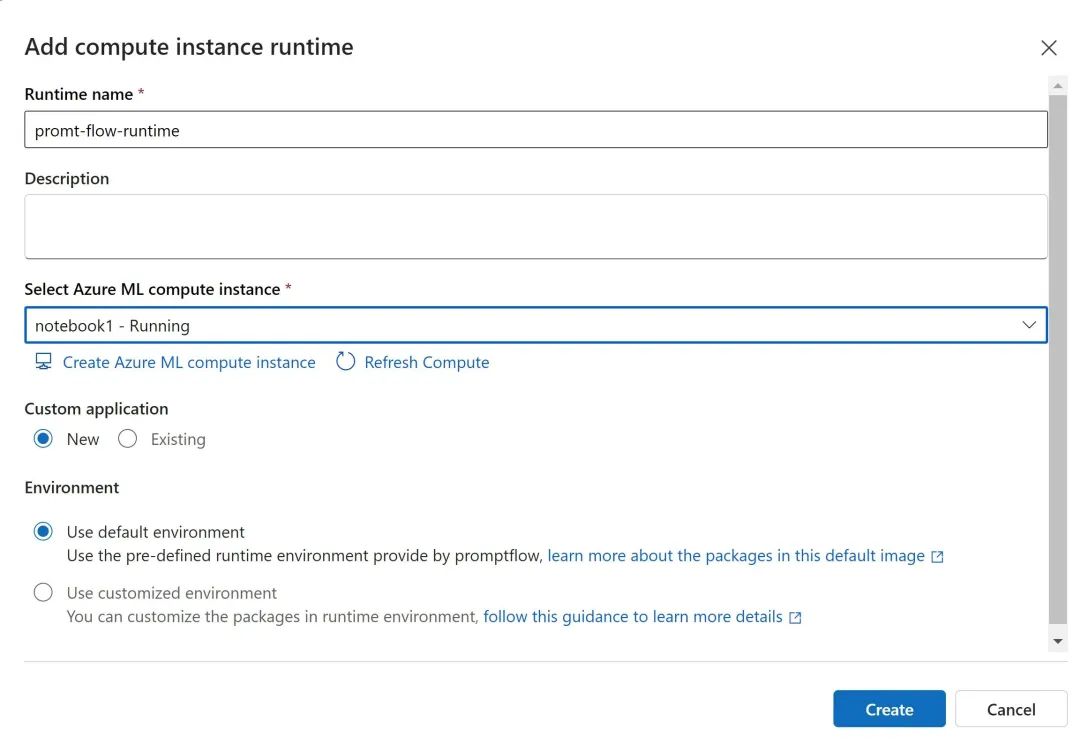This screenshot has width=1080, height=745.
Task: Open Create Azure ML compute instance link
Action: coord(189,362)
